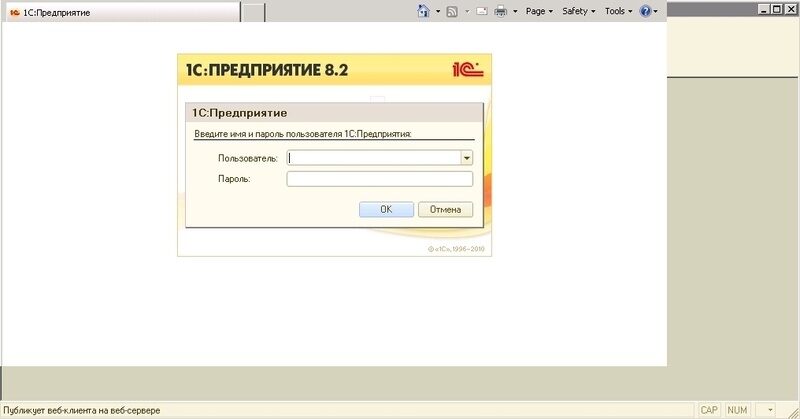This screenshot has height=419, width=800.
Task: Click the NUM indicator in status bar
Action: click(x=737, y=410)
